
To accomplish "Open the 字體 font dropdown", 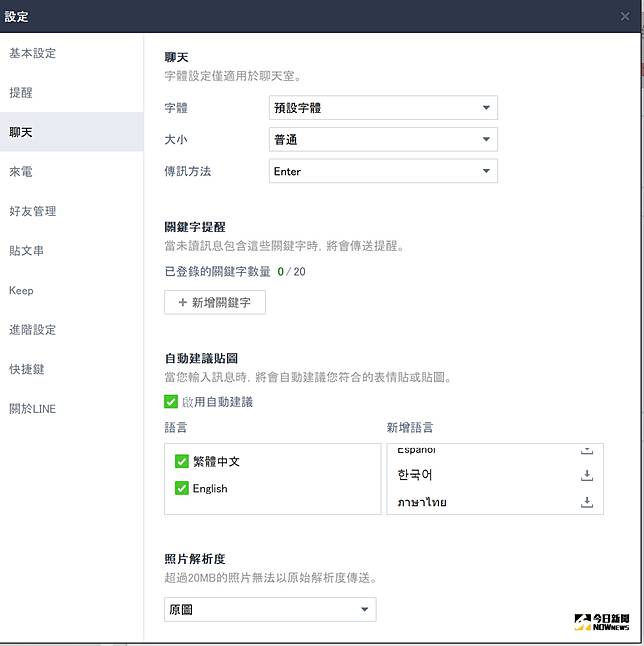I will click(383, 108).
